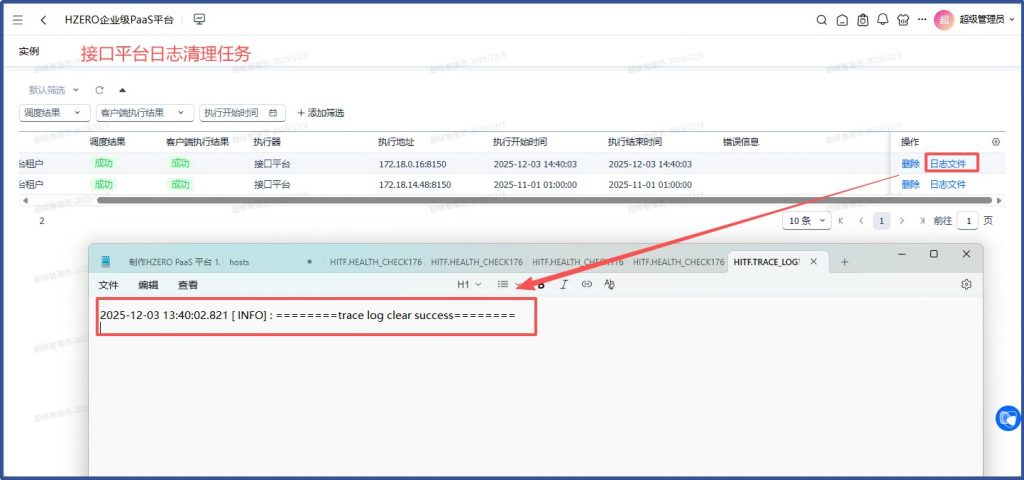Open the 10条 page size dropdown
The height and width of the screenshot is (480, 1024).
pyautogui.click(x=808, y=220)
